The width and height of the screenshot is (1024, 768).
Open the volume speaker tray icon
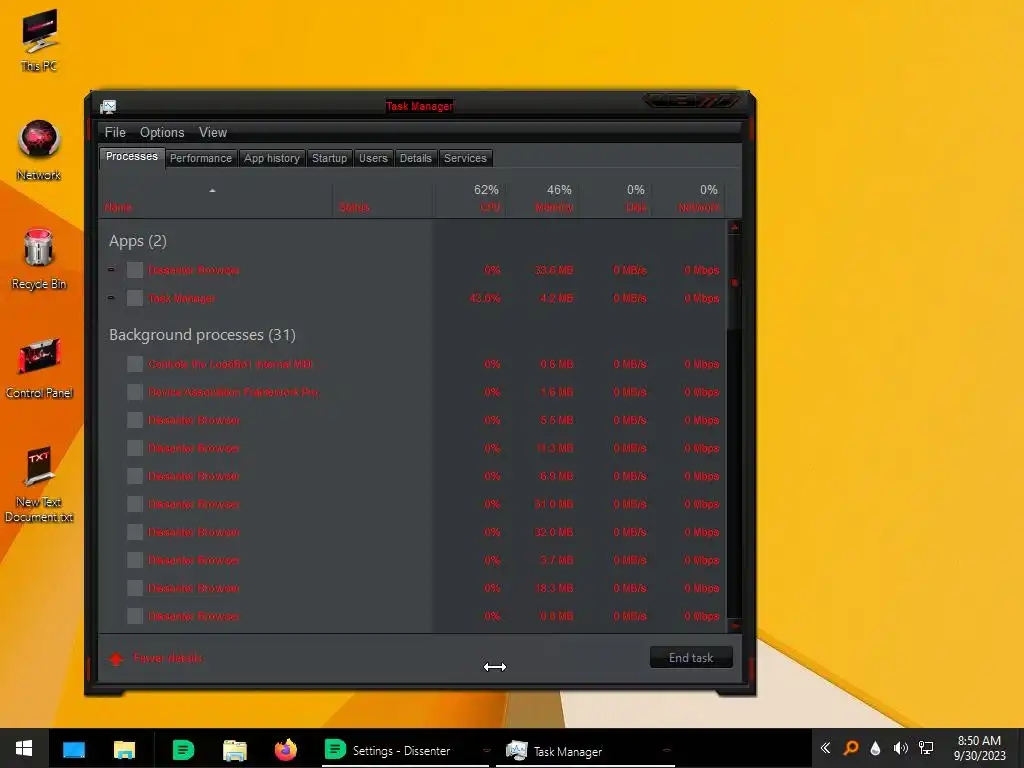[901, 748]
